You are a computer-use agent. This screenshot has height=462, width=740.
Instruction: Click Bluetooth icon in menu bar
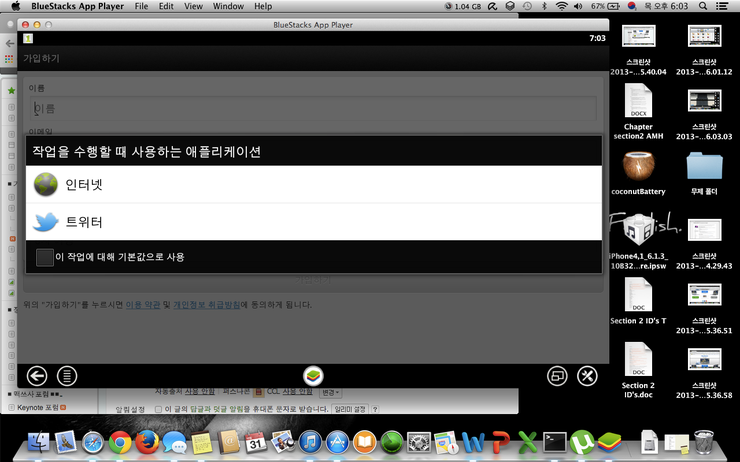544,6
